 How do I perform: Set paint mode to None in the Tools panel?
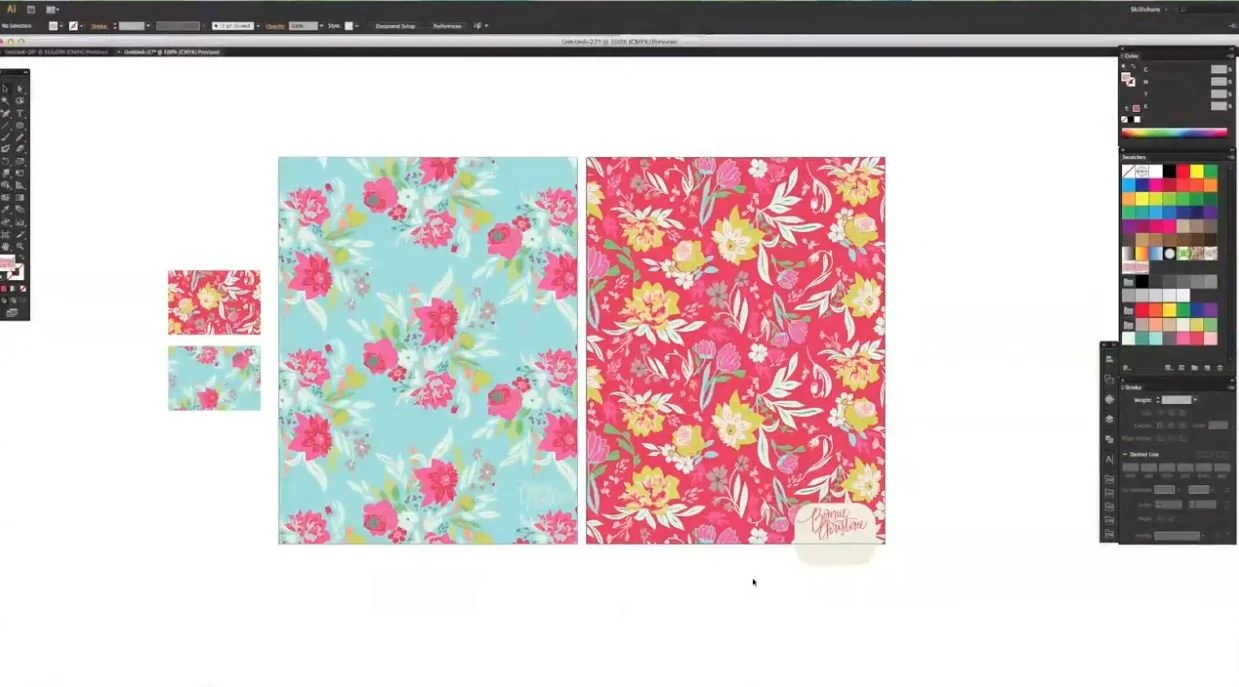tap(23, 289)
